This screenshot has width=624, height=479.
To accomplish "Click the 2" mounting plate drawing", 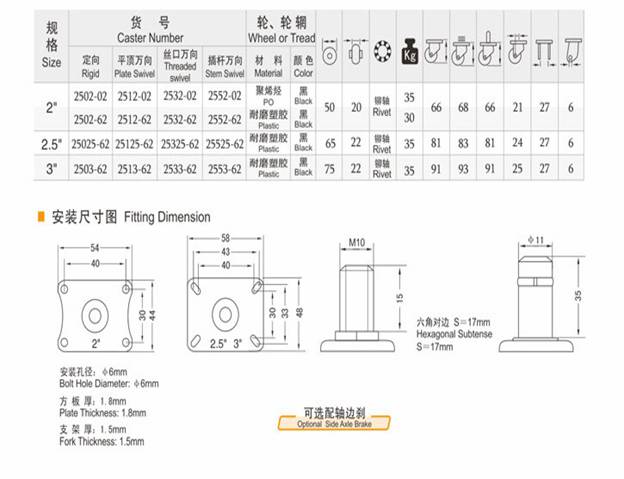I will point(96,316).
